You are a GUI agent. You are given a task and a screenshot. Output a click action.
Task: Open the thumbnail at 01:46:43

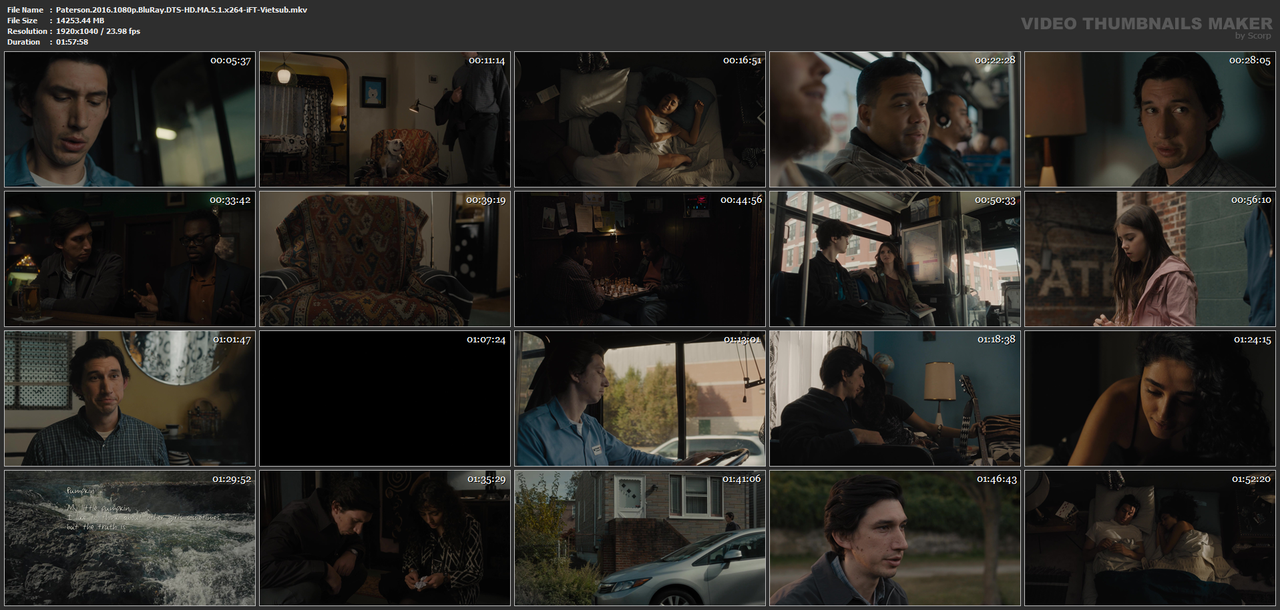(x=895, y=538)
